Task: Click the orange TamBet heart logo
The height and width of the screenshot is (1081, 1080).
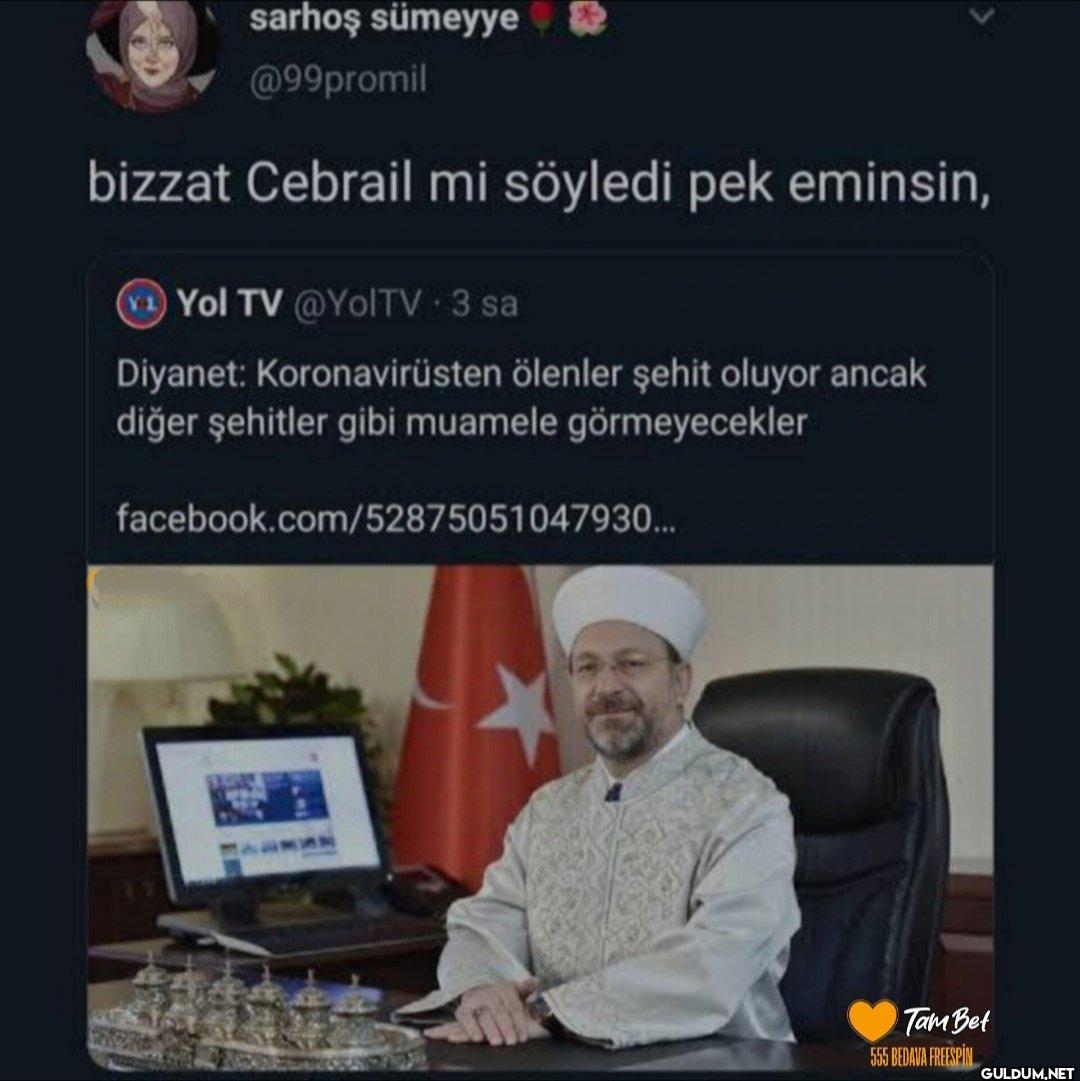Action: click(x=872, y=1021)
